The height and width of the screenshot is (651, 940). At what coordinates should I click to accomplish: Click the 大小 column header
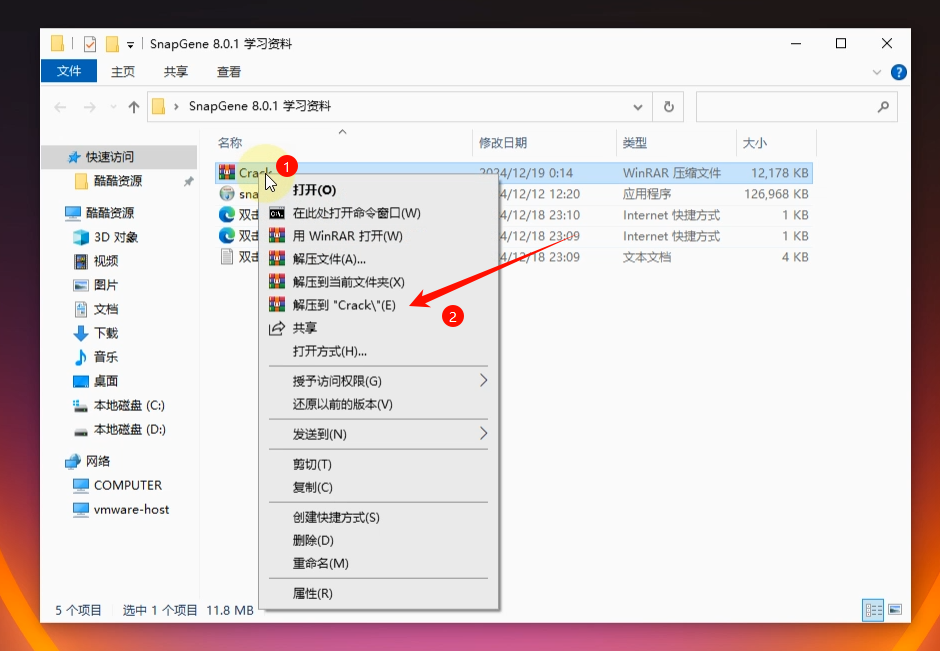(x=754, y=143)
